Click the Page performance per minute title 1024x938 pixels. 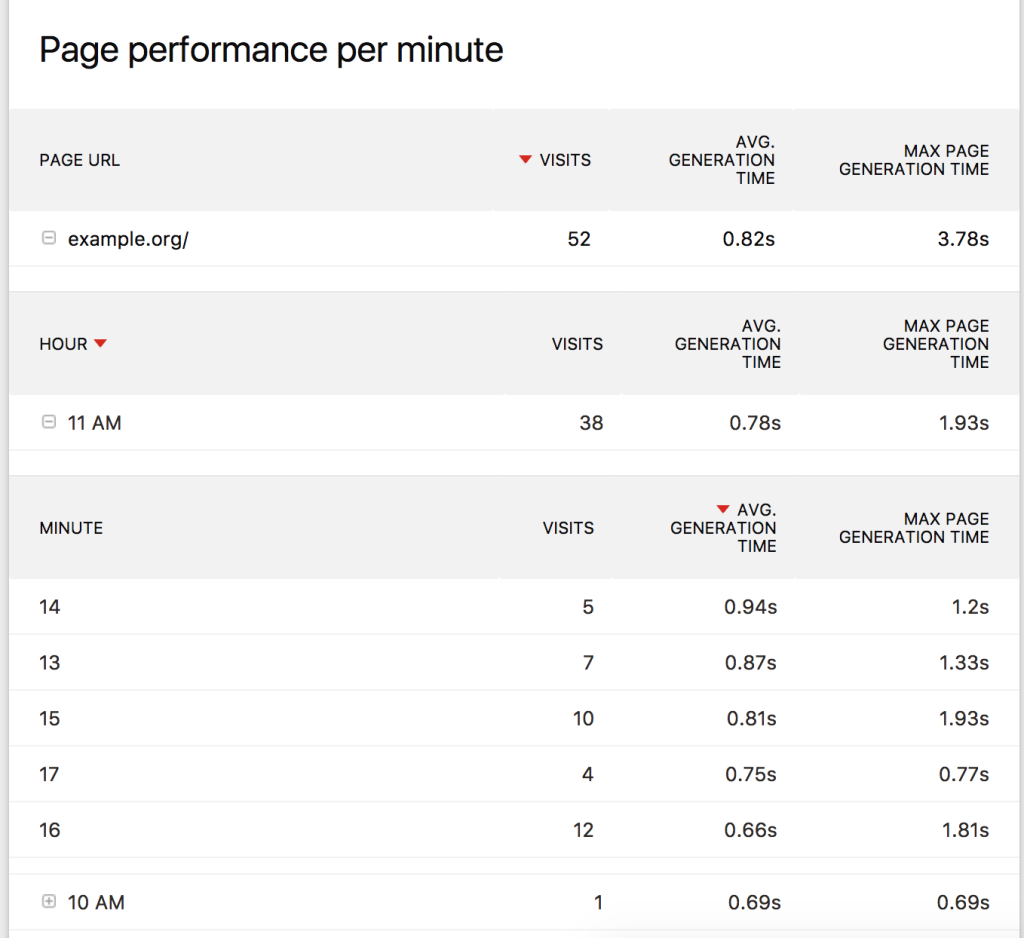[x=270, y=49]
